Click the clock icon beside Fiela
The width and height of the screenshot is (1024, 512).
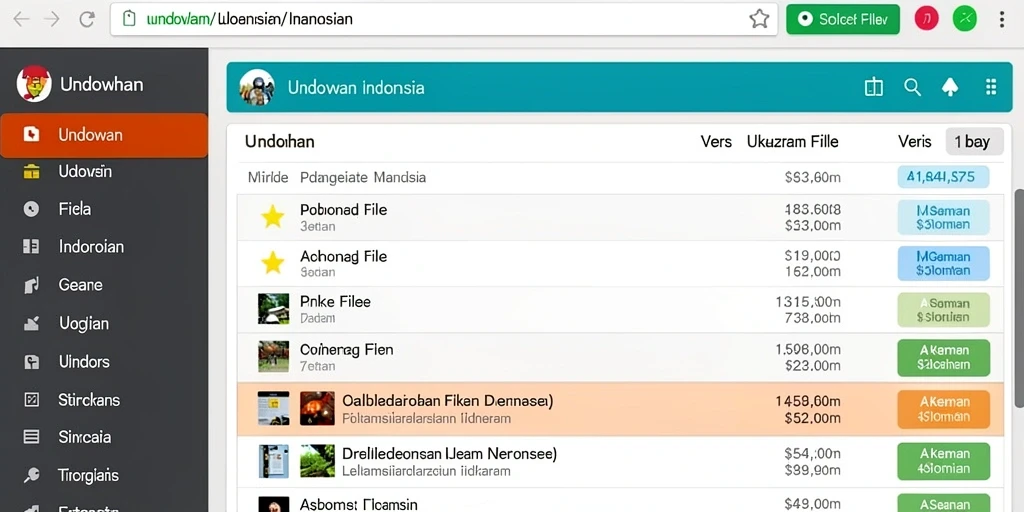tap(31, 209)
